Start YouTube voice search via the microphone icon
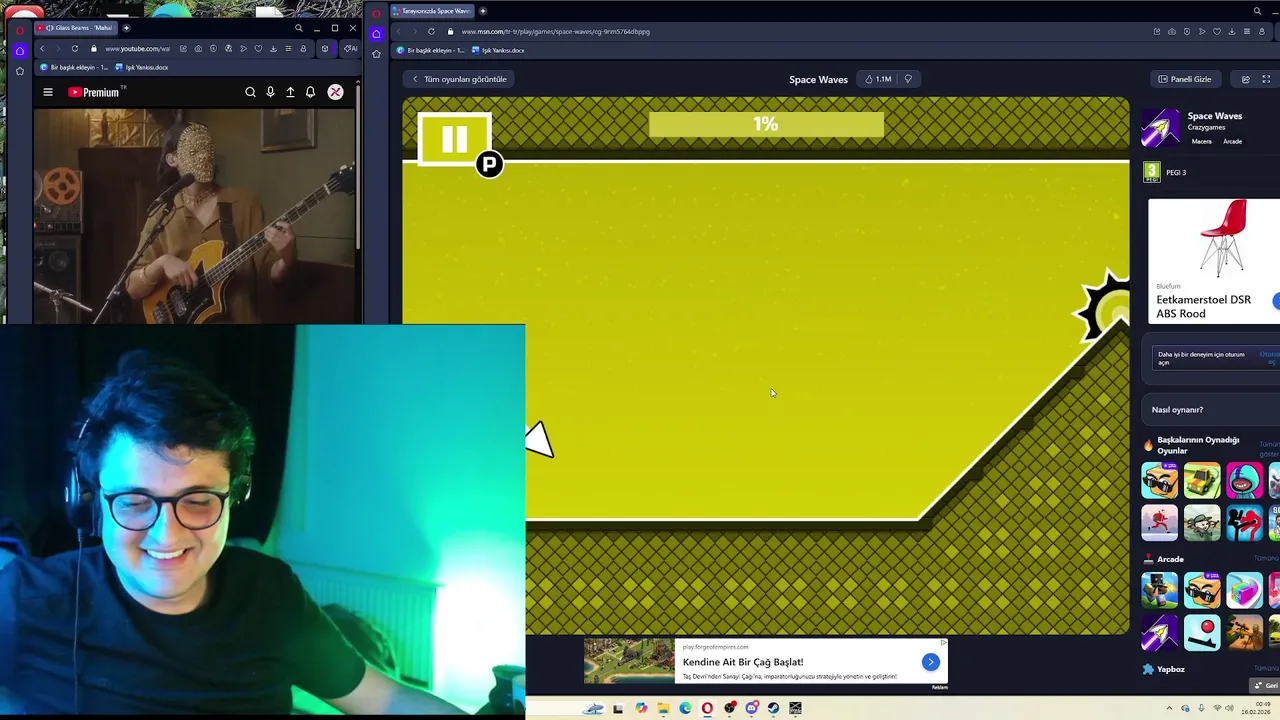This screenshot has width=1280, height=720. click(x=270, y=92)
